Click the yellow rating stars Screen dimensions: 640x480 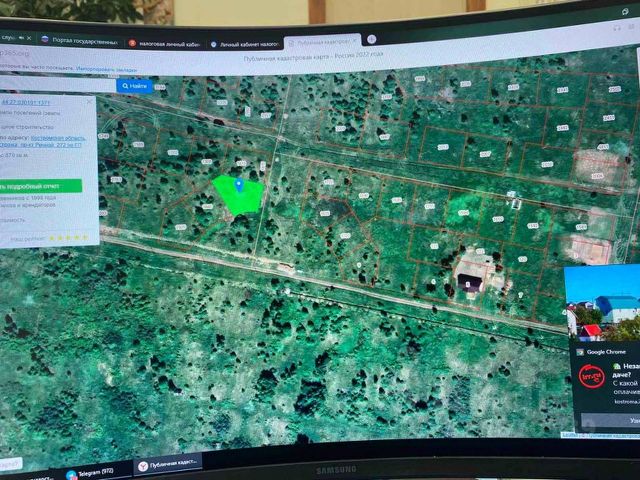coord(68,238)
